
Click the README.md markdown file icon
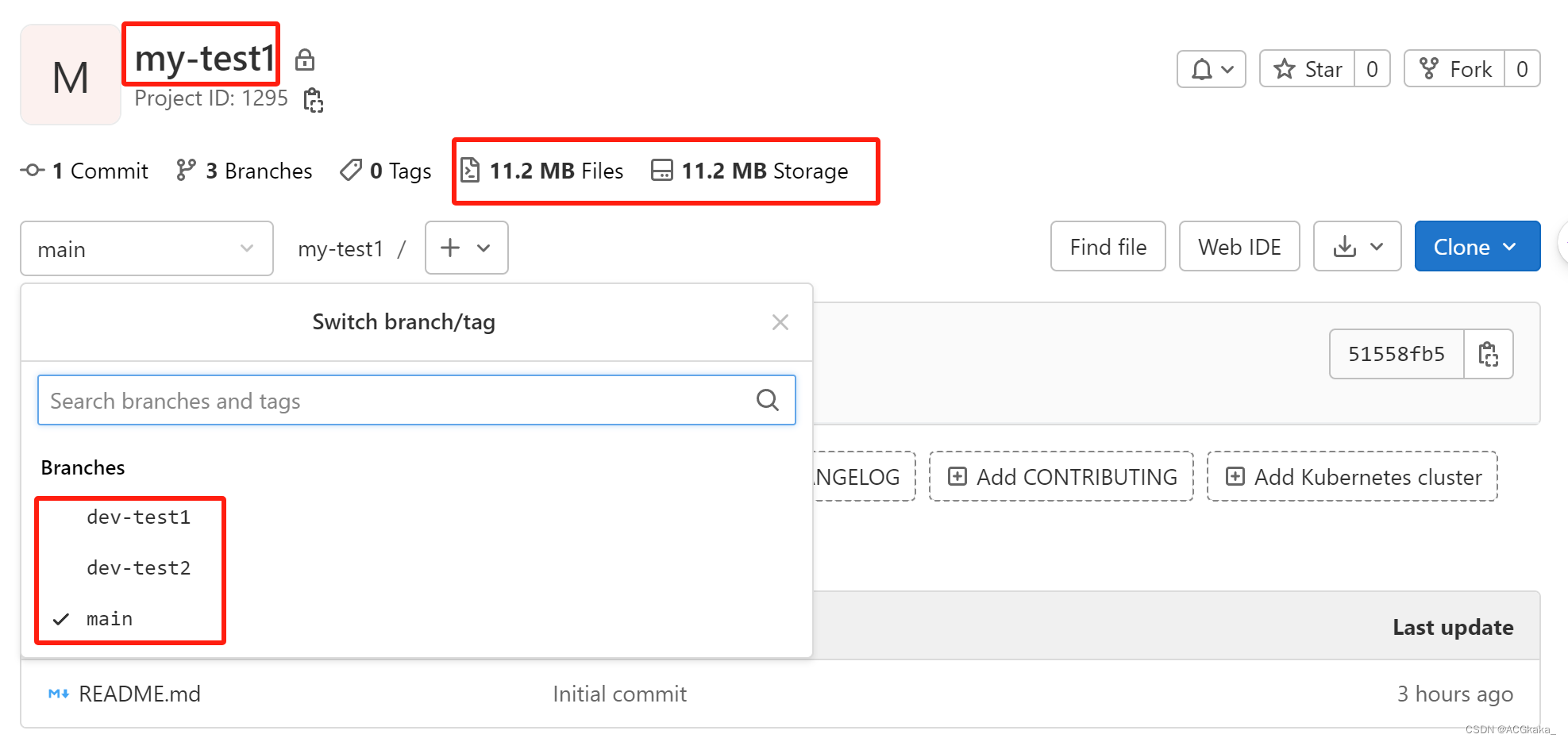(59, 694)
